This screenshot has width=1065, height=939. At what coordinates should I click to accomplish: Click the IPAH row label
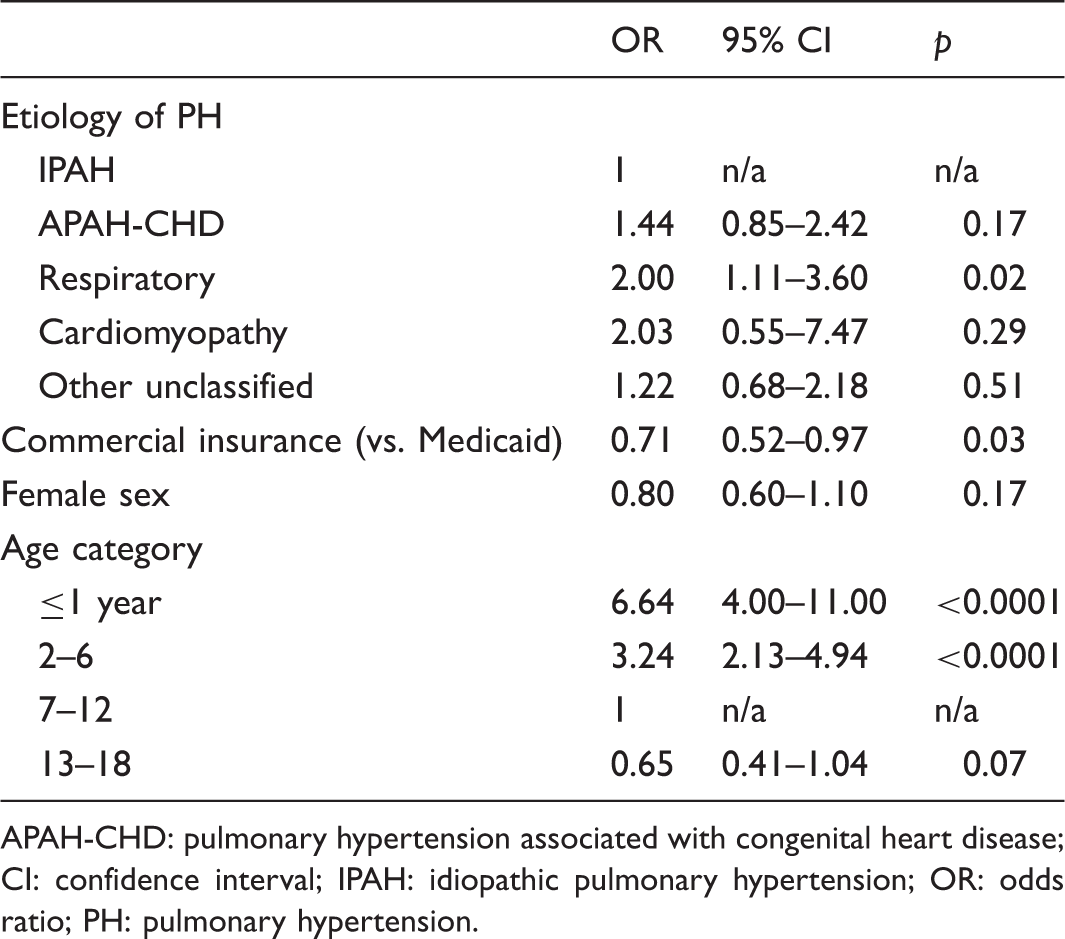[77, 170]
